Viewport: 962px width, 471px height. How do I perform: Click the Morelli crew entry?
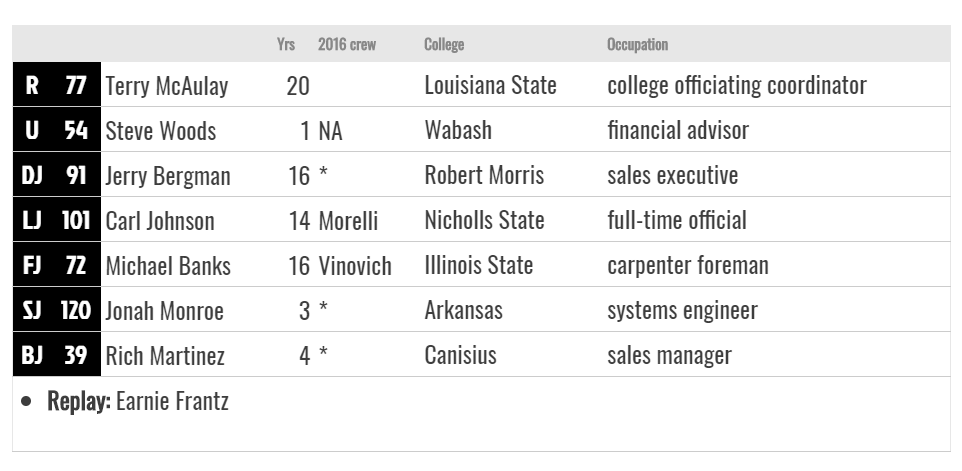(x=348, y=221)
